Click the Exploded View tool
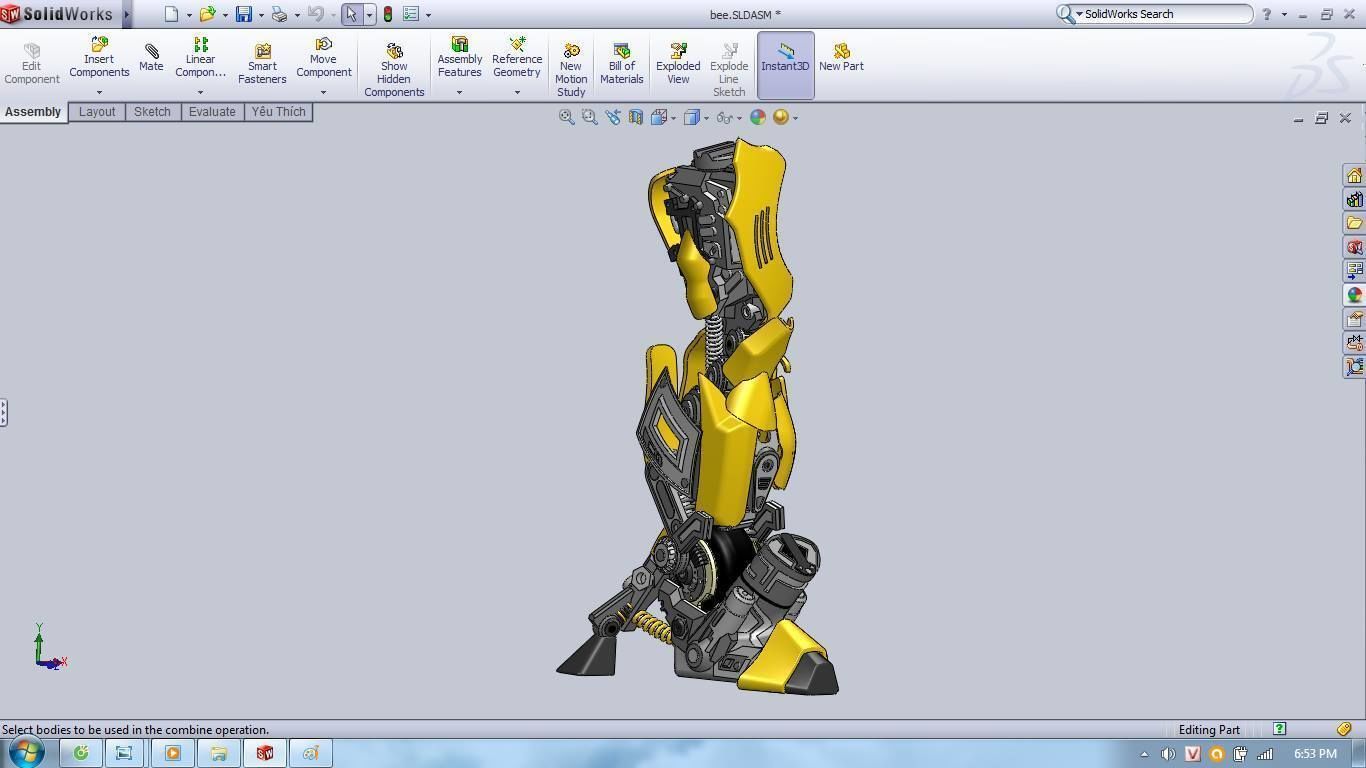This screenshot has height=768, width=1366. 678,64
